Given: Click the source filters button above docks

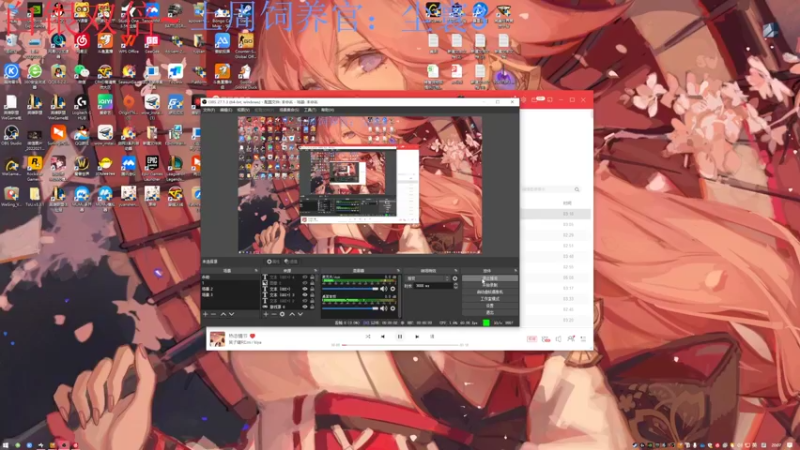Looking at the screenshot, I should (x=291, y=262).
